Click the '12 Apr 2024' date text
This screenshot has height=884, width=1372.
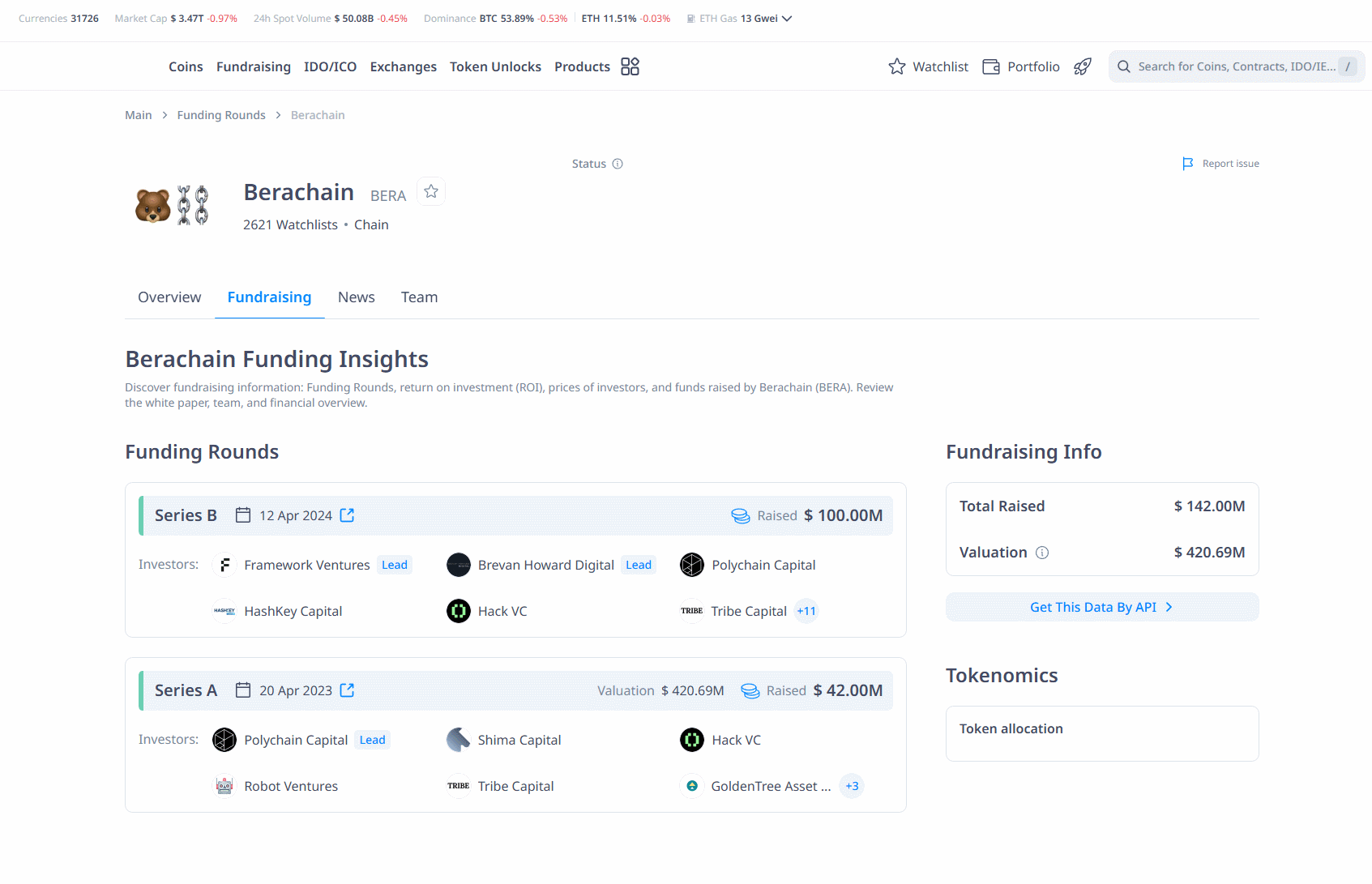pyautogui.click(x=296, y=515)
